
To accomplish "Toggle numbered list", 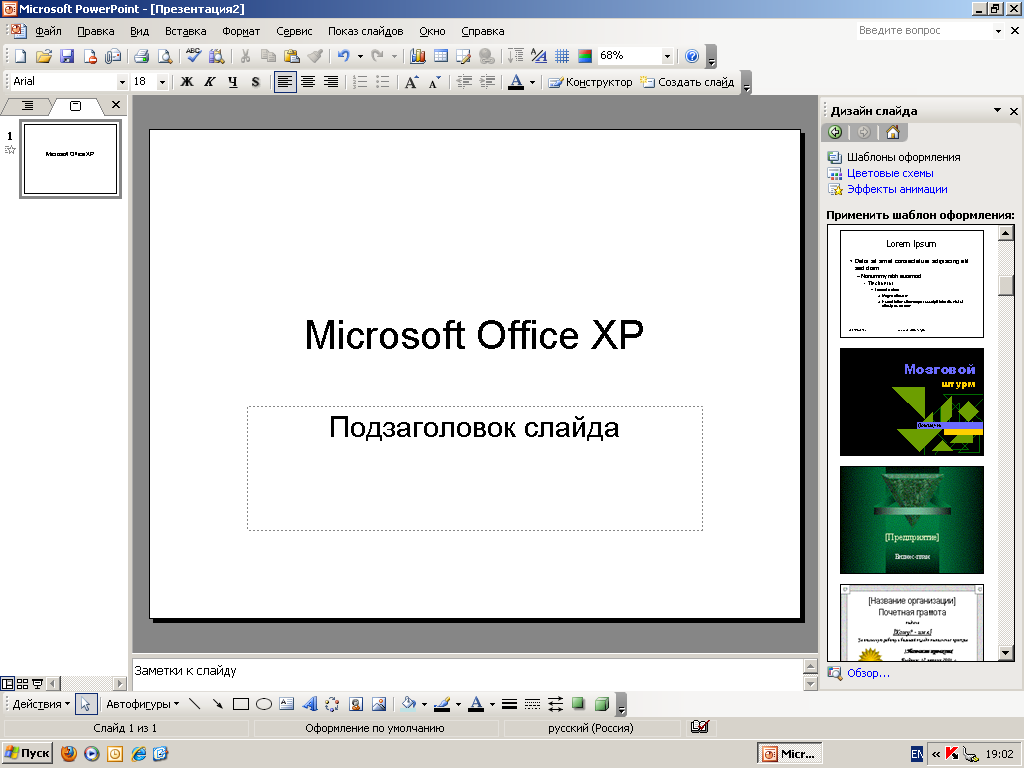I will [x=360, y=82].
